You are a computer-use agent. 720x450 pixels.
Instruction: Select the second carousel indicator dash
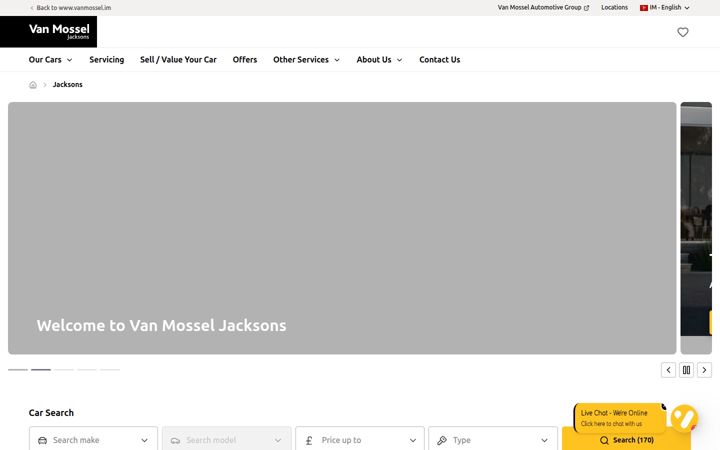click(x=41, y=370)
